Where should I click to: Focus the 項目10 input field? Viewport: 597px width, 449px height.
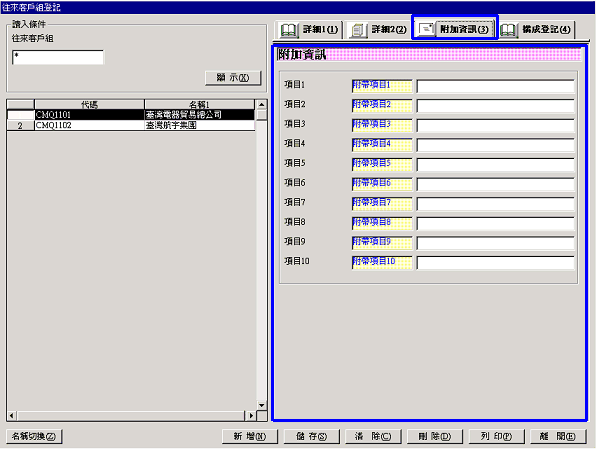click(x=495, y=263)
